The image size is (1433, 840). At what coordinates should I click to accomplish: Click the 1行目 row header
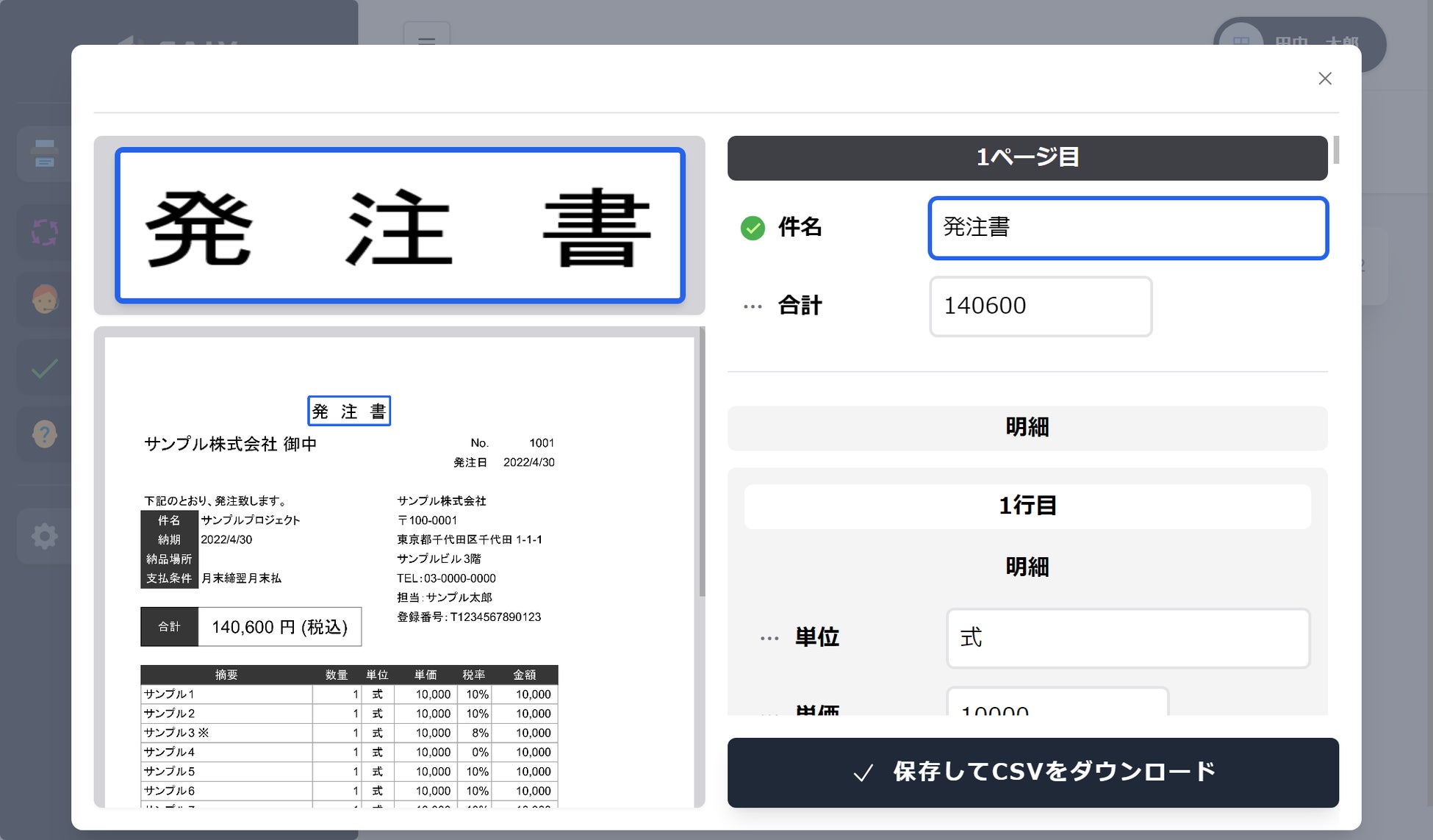point(1027,506)
